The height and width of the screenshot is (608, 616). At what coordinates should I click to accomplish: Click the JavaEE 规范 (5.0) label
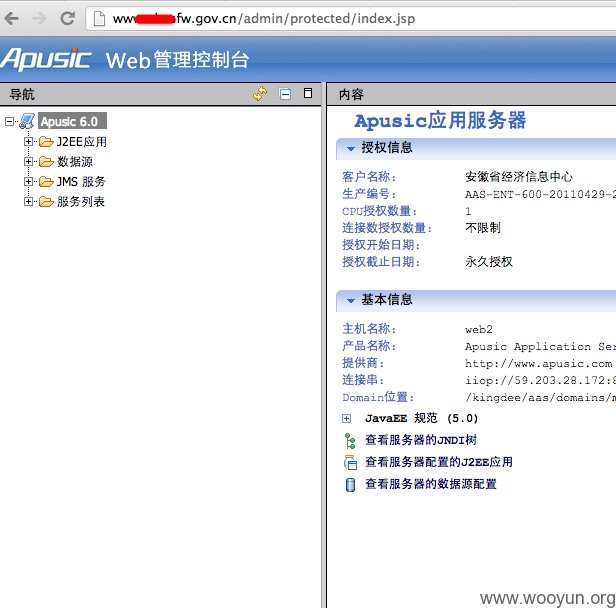(x=422, y=418)
